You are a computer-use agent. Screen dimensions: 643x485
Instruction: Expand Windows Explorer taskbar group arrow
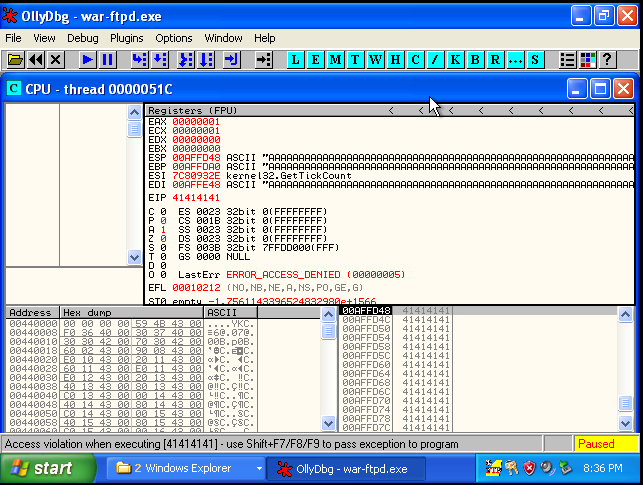pos(259,468)
